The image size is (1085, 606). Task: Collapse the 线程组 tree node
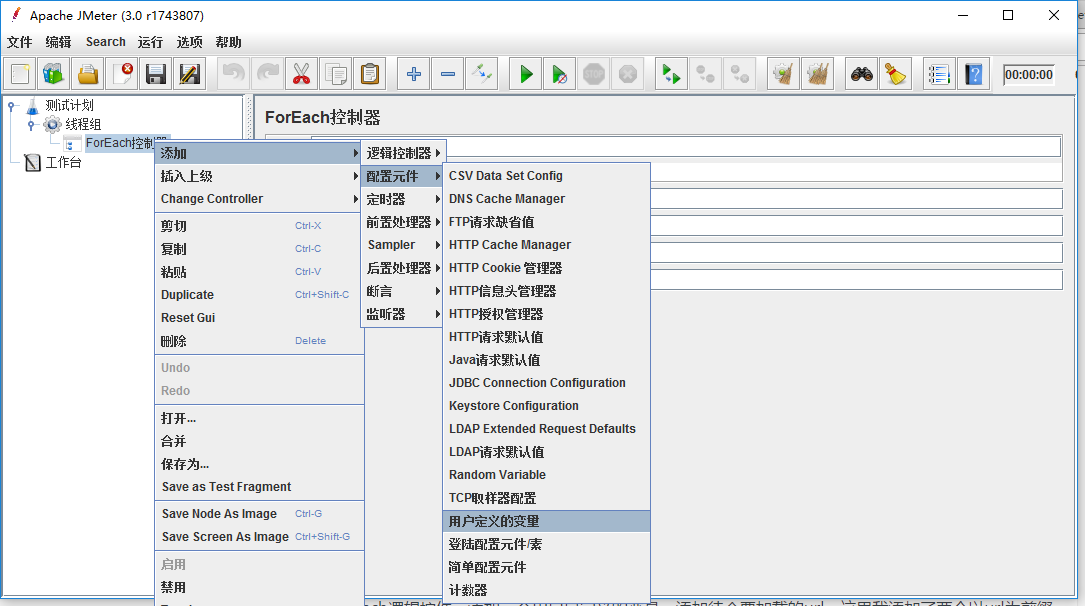(x=30, y=125)
